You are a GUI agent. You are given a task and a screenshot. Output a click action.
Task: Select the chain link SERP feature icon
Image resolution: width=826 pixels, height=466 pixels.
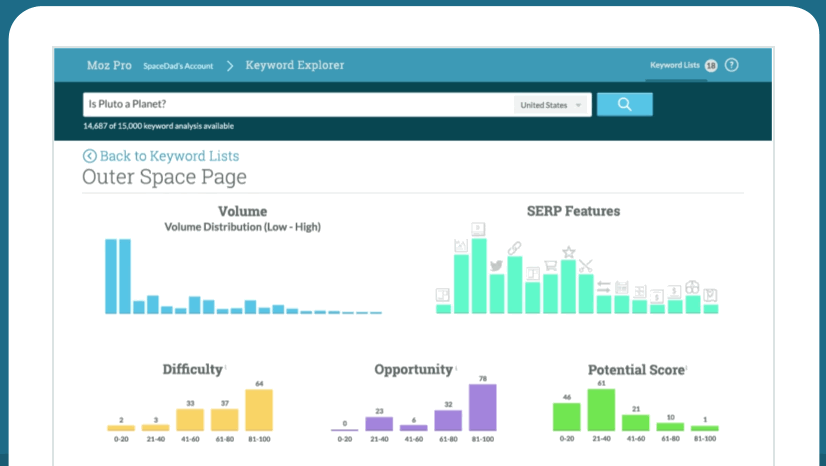point(514,248)
